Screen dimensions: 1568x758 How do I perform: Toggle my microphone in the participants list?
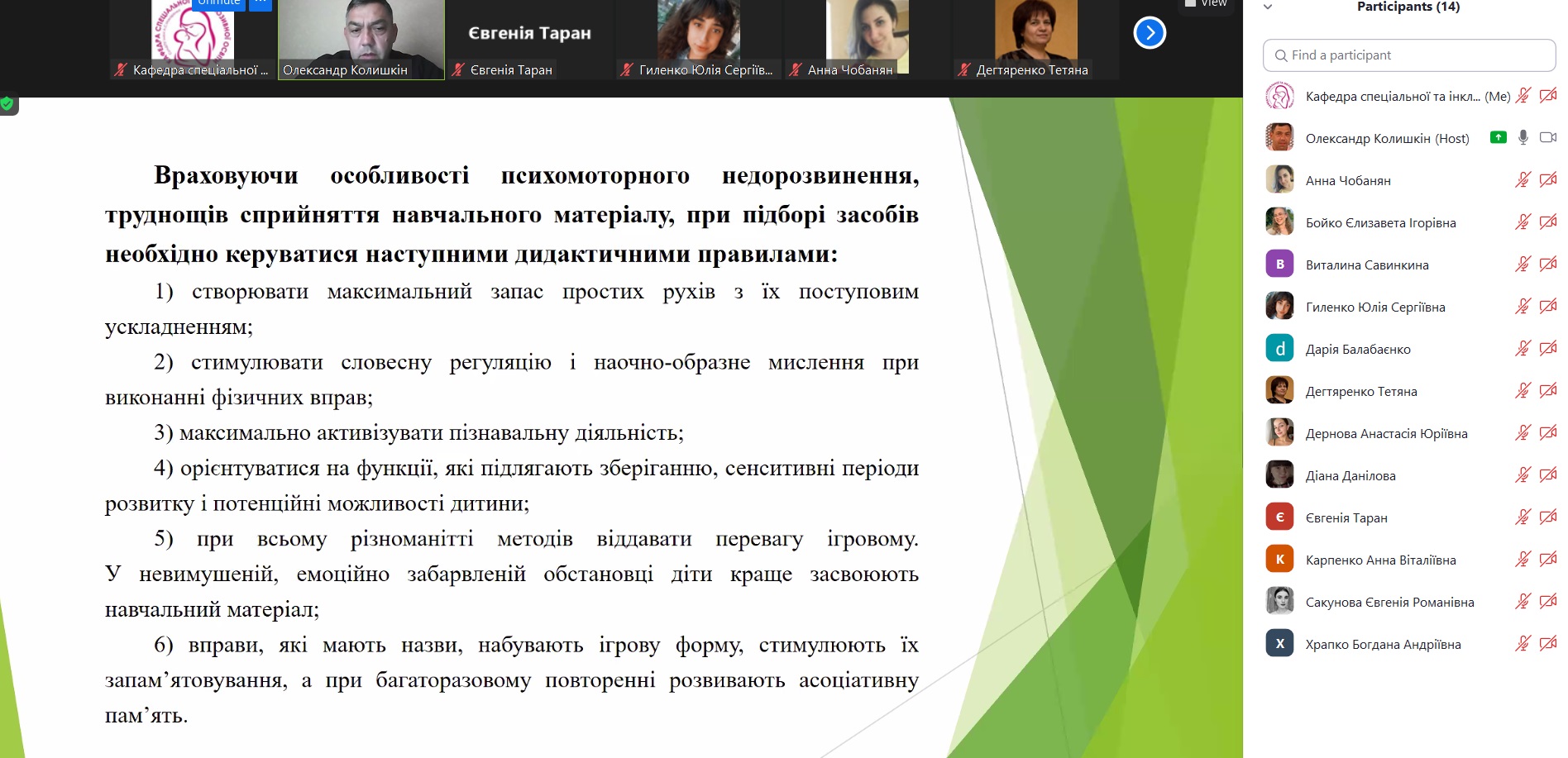tap(1523, 96)
